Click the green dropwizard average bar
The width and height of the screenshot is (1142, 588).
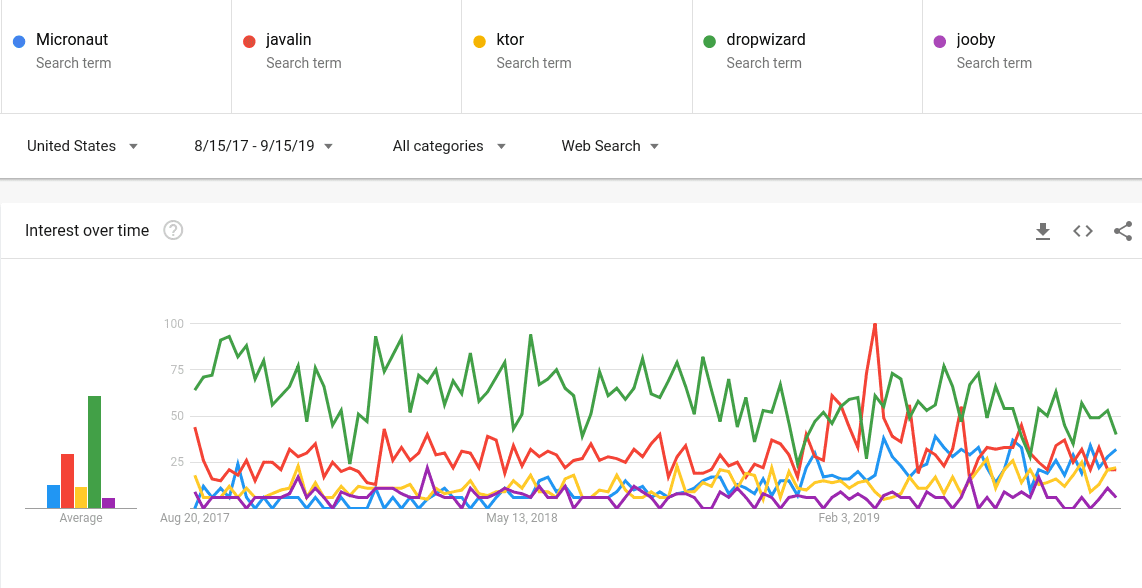[94, 452]
